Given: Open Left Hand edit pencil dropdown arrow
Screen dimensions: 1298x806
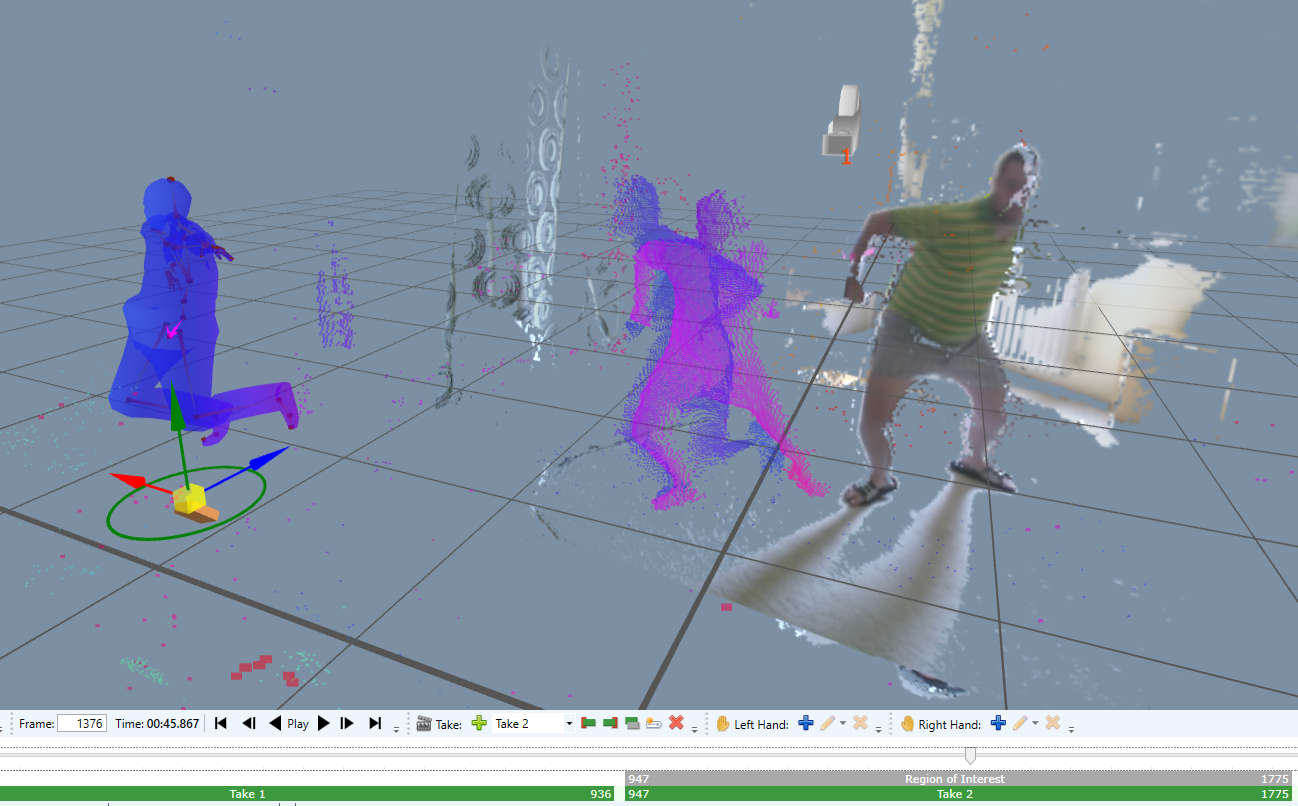Looking at the screenshot, I should pos(843,723).
